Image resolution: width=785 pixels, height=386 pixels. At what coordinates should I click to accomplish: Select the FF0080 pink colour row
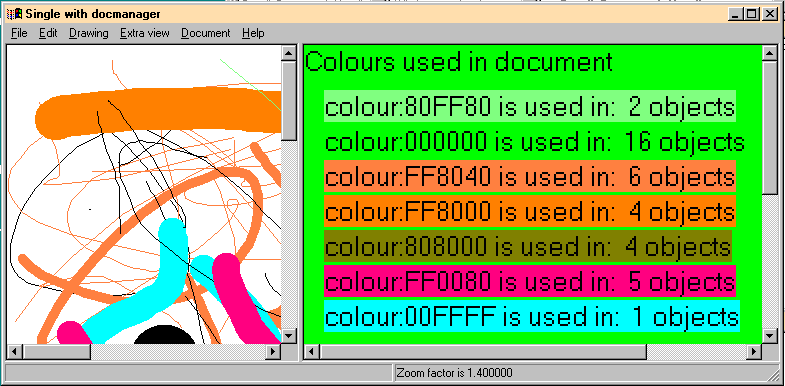(x=530, y=281)
